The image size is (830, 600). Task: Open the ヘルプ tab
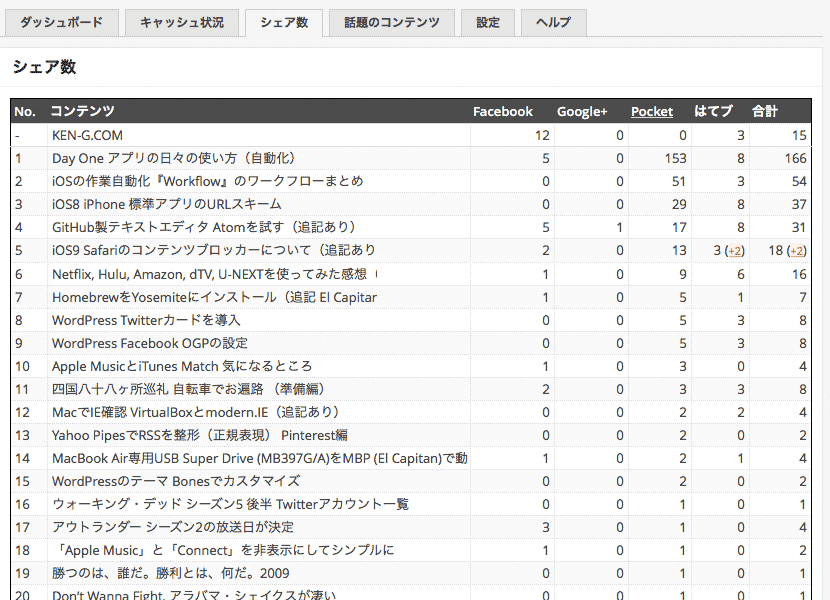click(553, 23)
